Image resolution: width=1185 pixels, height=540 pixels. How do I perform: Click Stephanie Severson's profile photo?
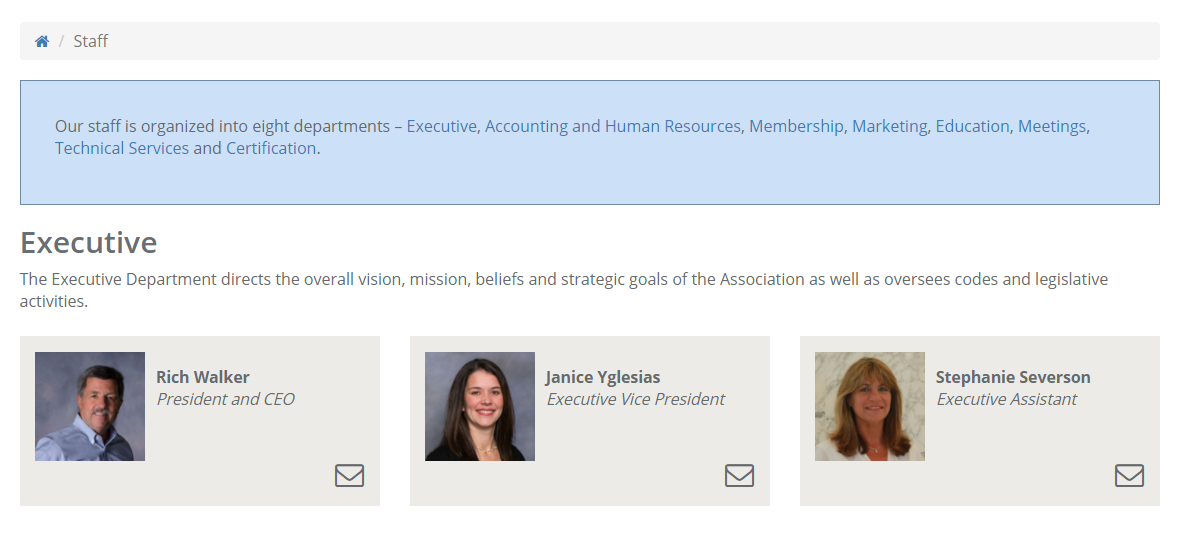tap(870, 406)
